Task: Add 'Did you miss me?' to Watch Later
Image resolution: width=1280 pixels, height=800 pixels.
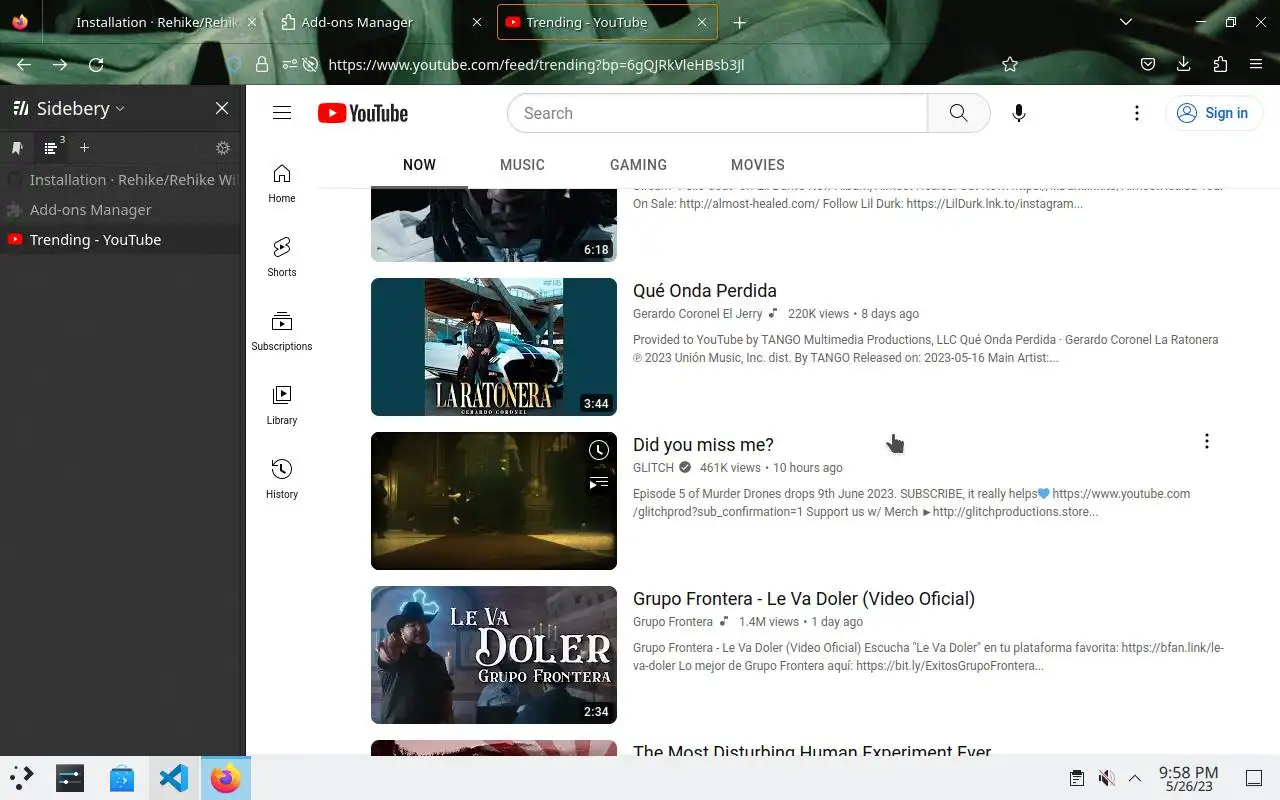Action: (x=598, y=450)
